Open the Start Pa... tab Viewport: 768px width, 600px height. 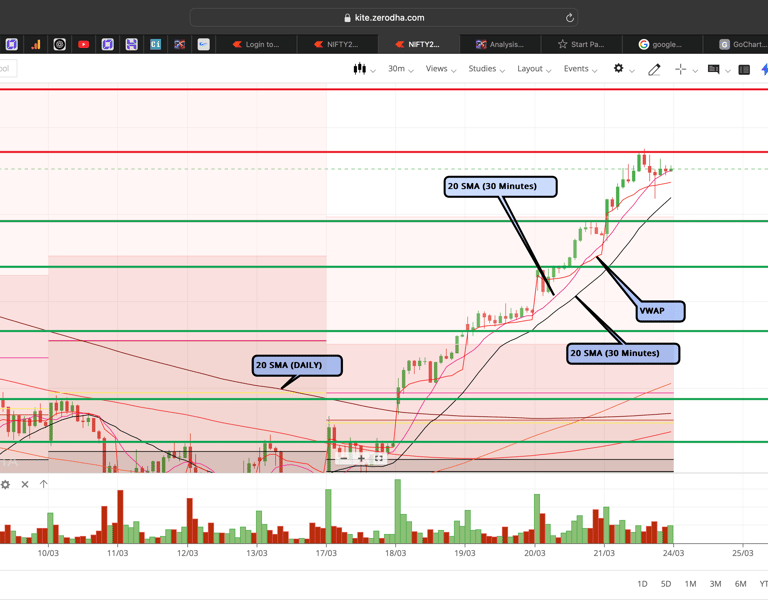pos(581,44)
